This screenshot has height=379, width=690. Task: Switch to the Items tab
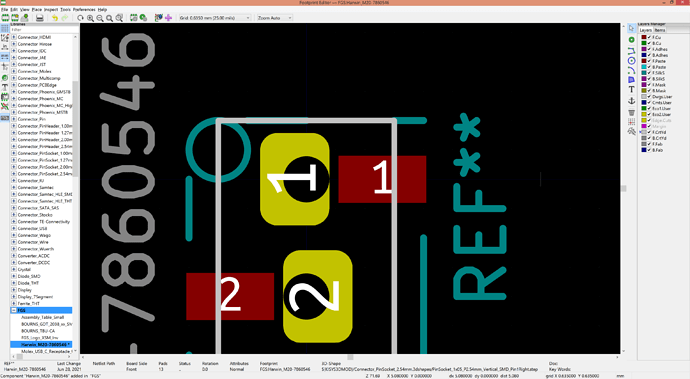coord(660,30)
